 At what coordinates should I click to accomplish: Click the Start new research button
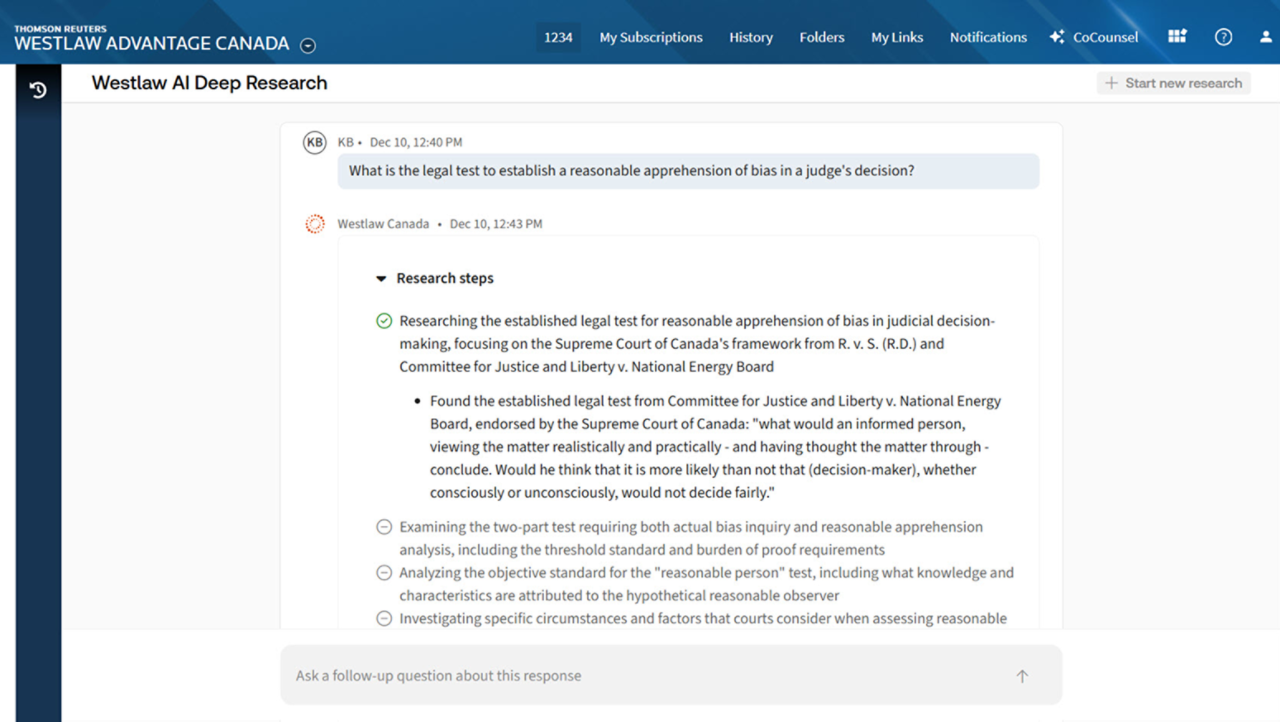[x=1173, y=83]
